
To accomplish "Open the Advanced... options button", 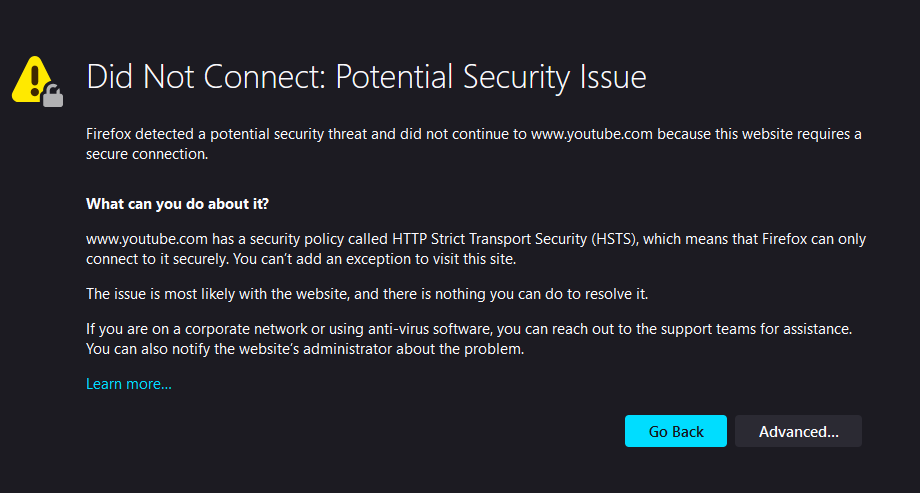I will tap(799, 431).
